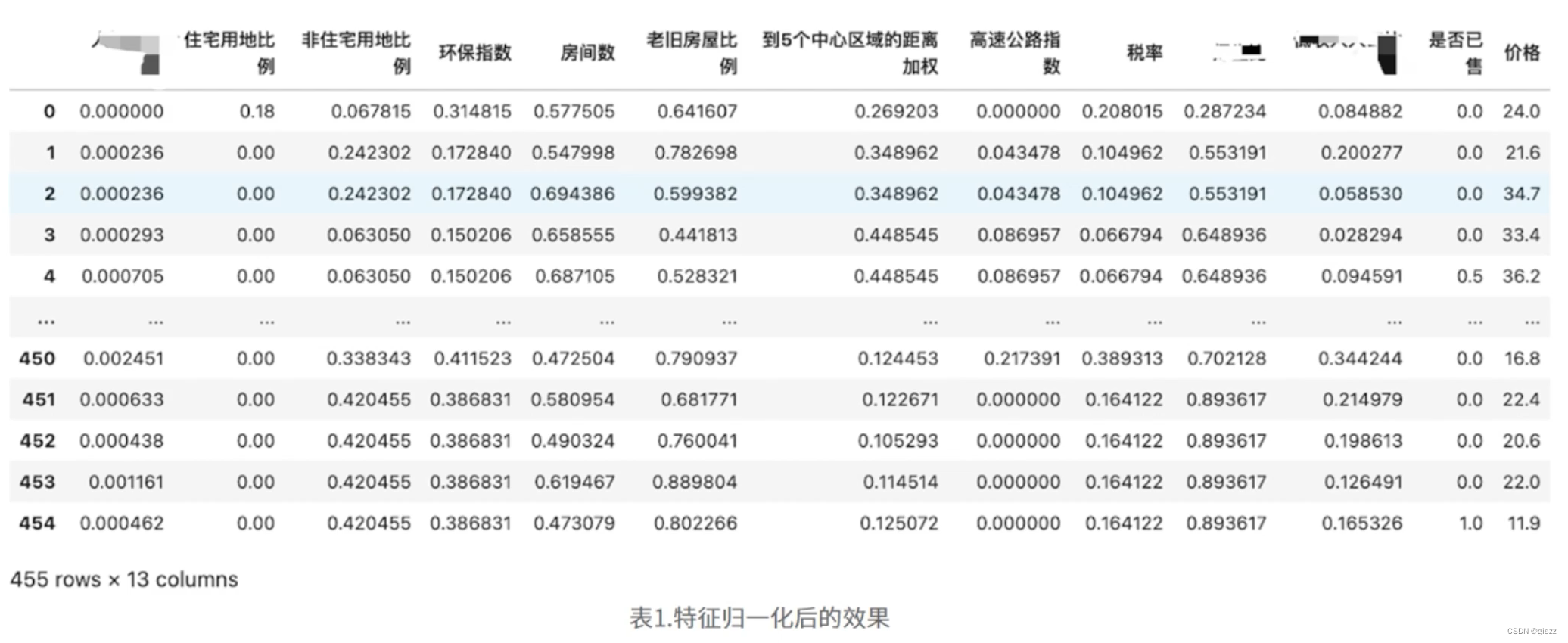Click cell value 0.314815
The width and height of the screenshot is (1568, 643).
(x=472, y=112)
